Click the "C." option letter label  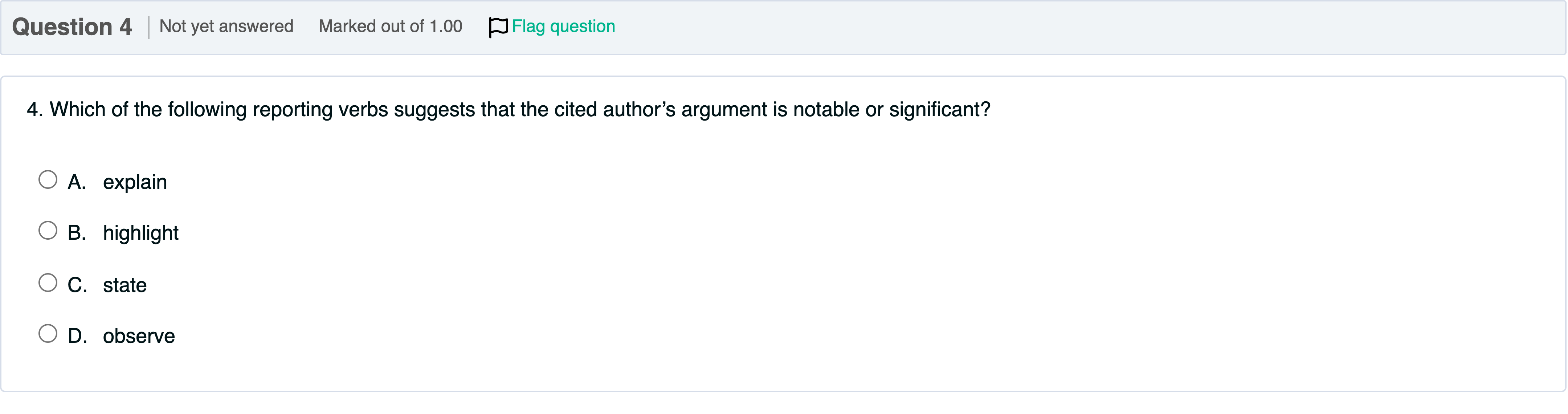[77, 285]
